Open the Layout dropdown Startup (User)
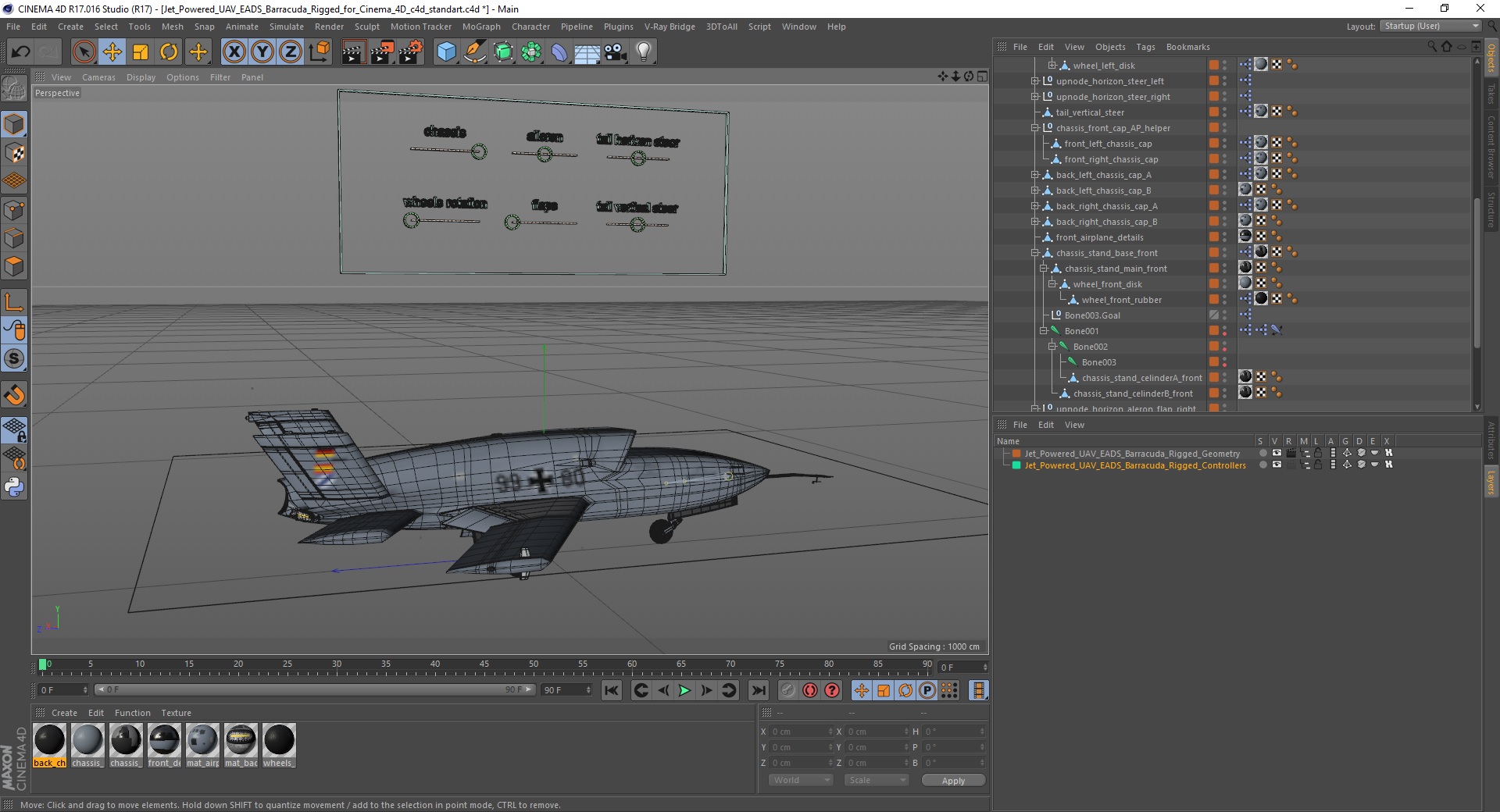The image size is (1500, 812). (1430, 26)
